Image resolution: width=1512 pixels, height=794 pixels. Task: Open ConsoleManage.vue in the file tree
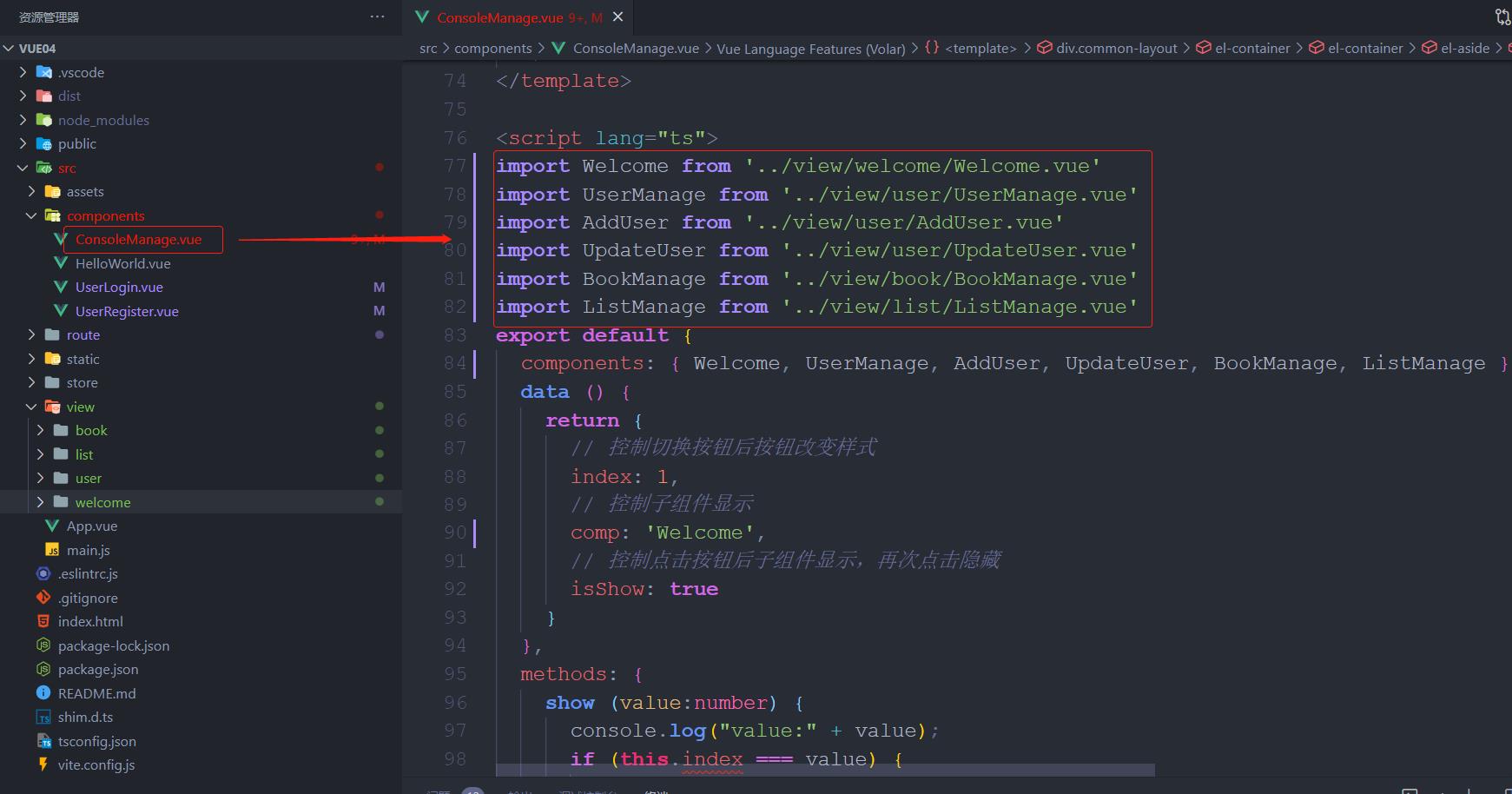(x=138, y=239)
